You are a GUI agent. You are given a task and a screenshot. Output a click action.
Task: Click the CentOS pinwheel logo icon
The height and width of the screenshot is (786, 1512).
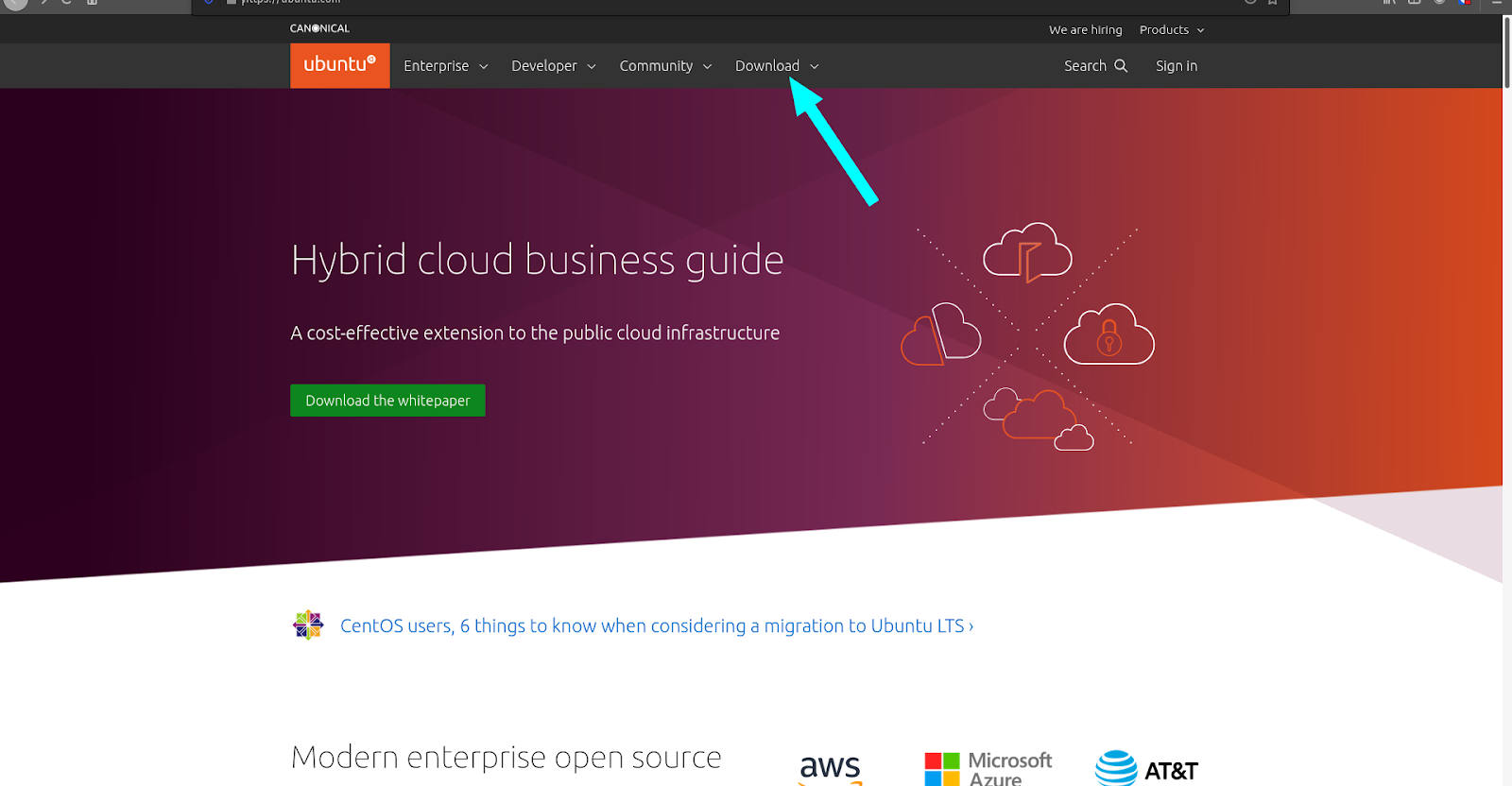coord(308,624)
